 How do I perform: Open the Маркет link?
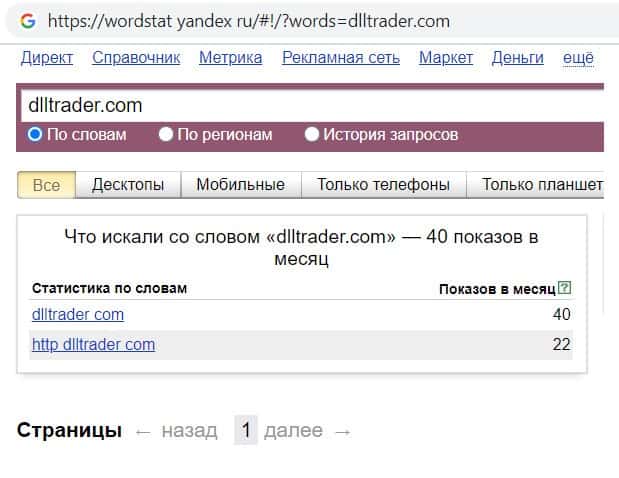446,58
